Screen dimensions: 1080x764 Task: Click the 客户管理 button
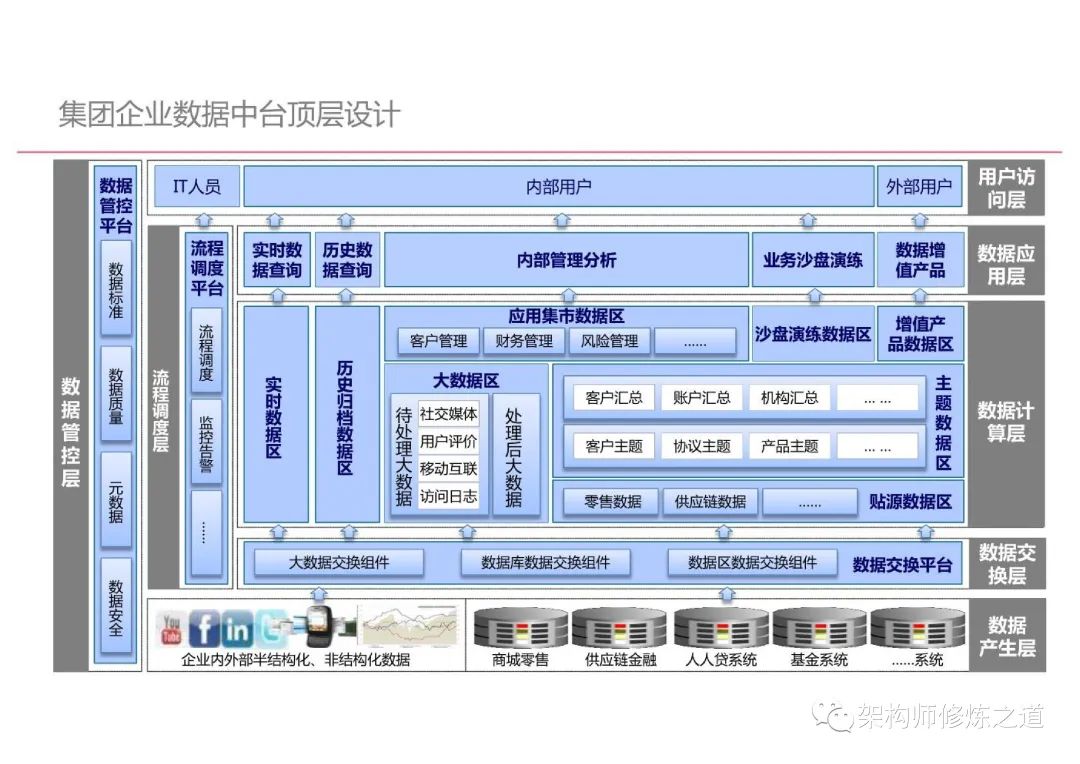click(x=438, y=341)
